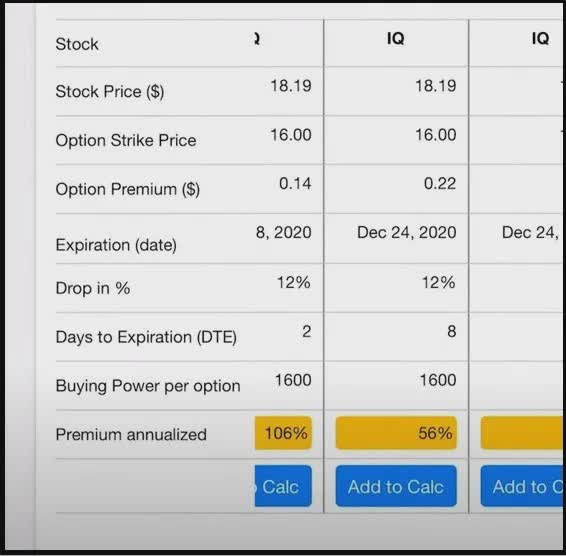Select the 0.22 option premium value
Viewport: 566px width, 556px height.
[x=440, y=183]
